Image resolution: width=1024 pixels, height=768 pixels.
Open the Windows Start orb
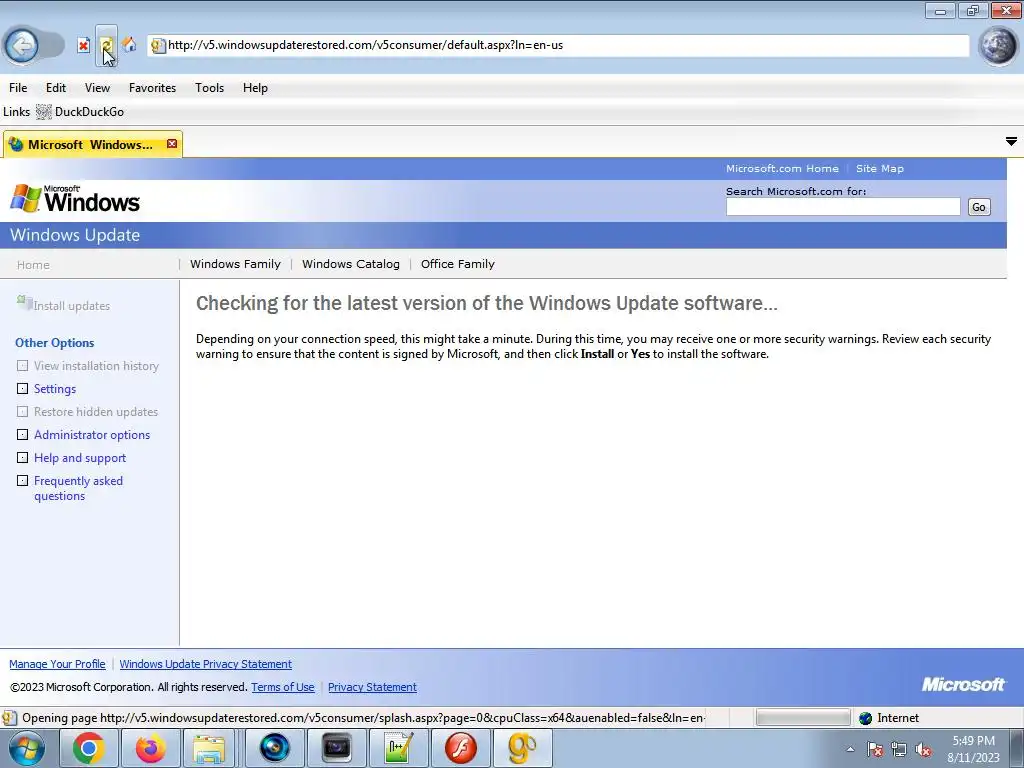27,748
